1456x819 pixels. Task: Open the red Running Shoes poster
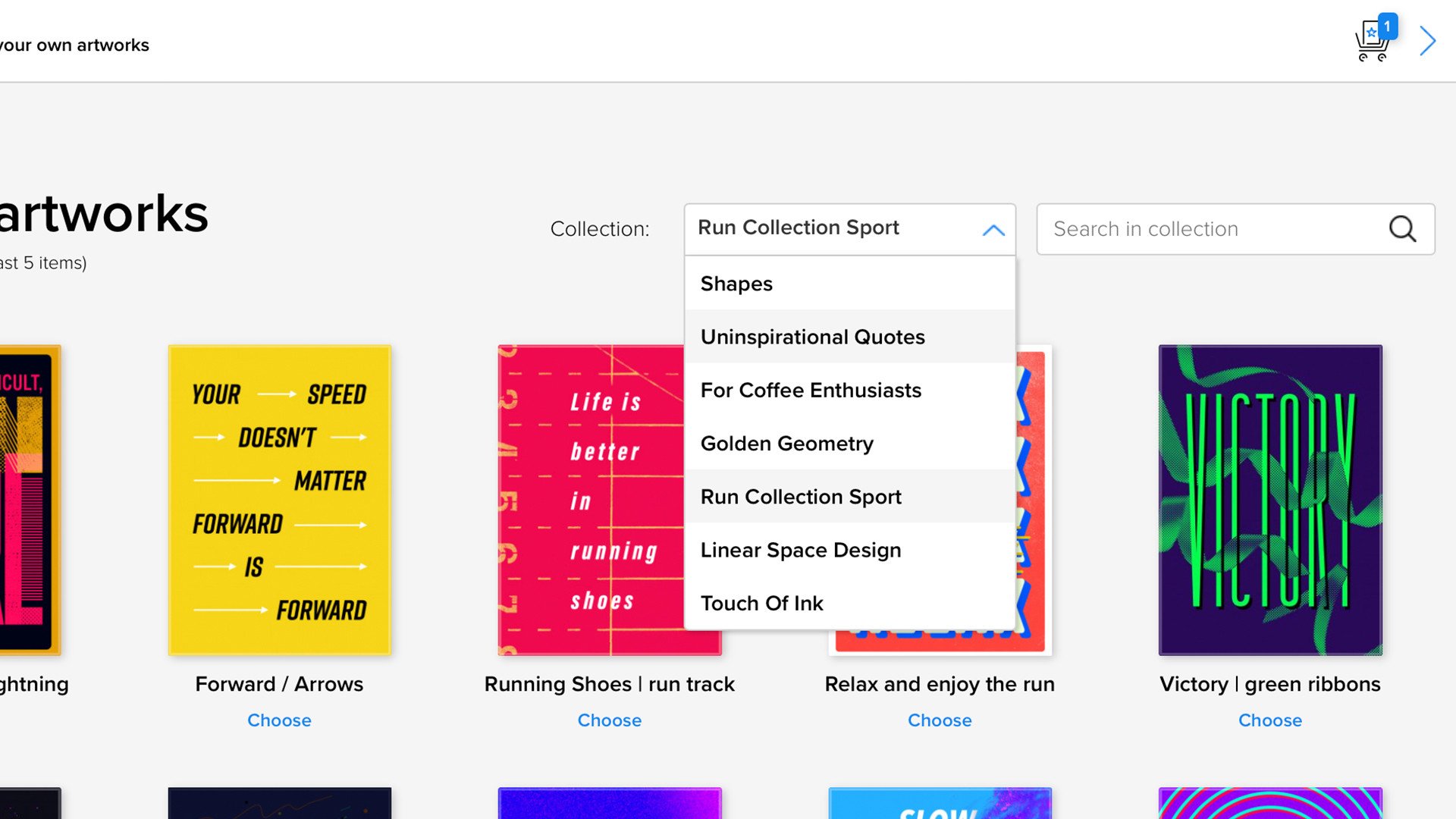[591, 500]
